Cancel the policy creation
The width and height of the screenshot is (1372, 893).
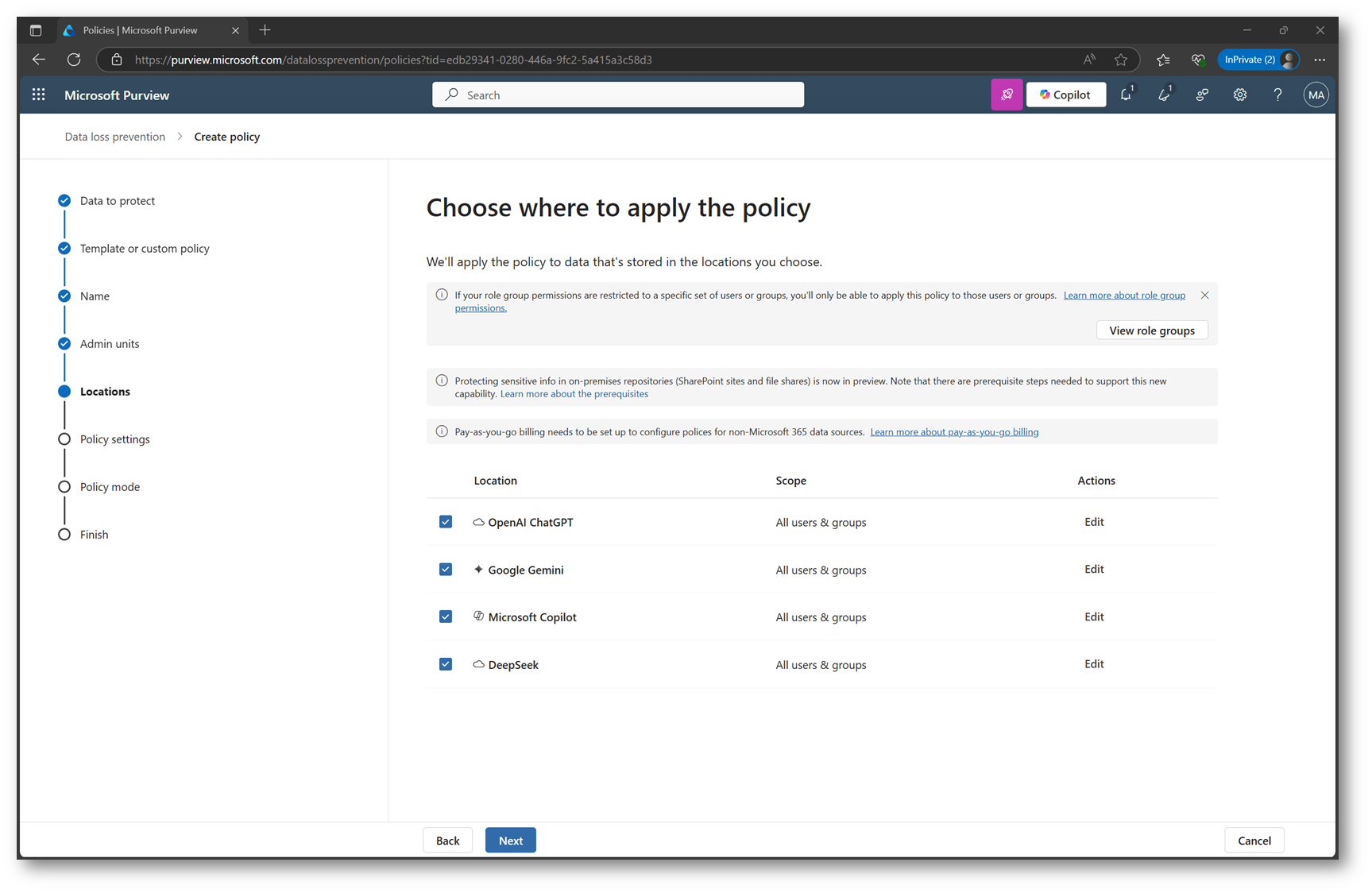click(x=1254, y=841)
